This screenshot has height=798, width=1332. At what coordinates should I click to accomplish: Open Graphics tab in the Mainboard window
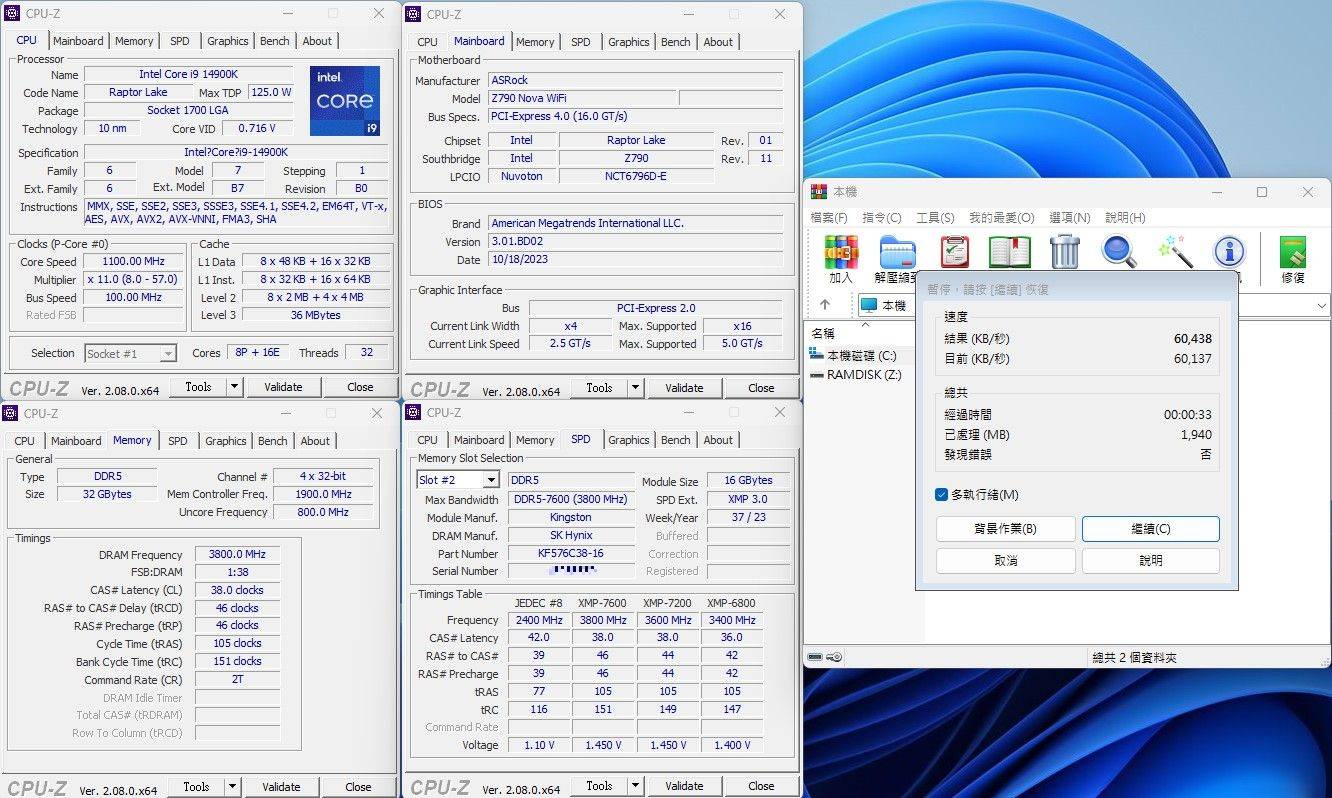tap(628, 42)
